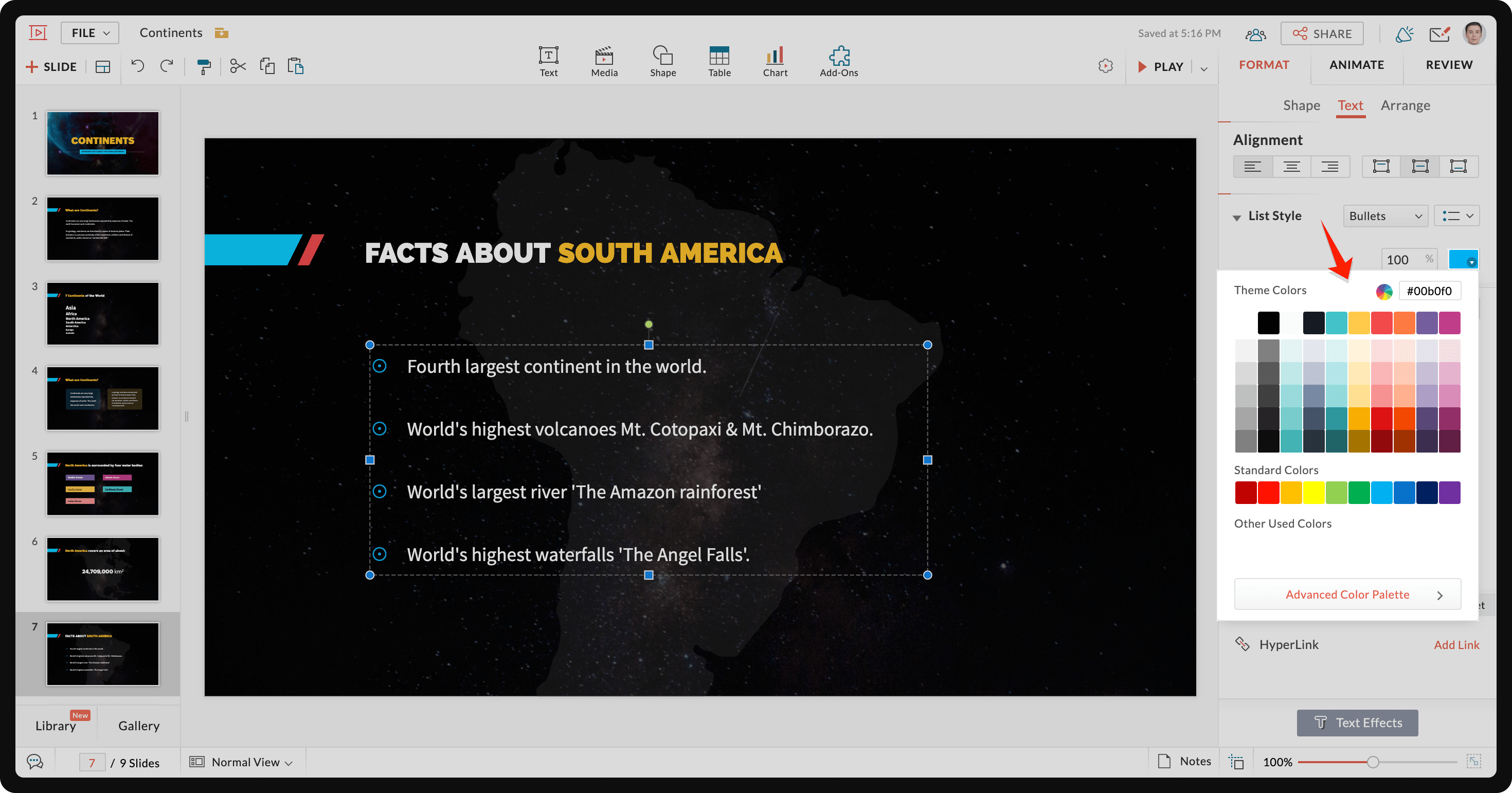Insert a Chart from toolbar
This screenshot has width=1512, height=793.
(x=775, y=61)
